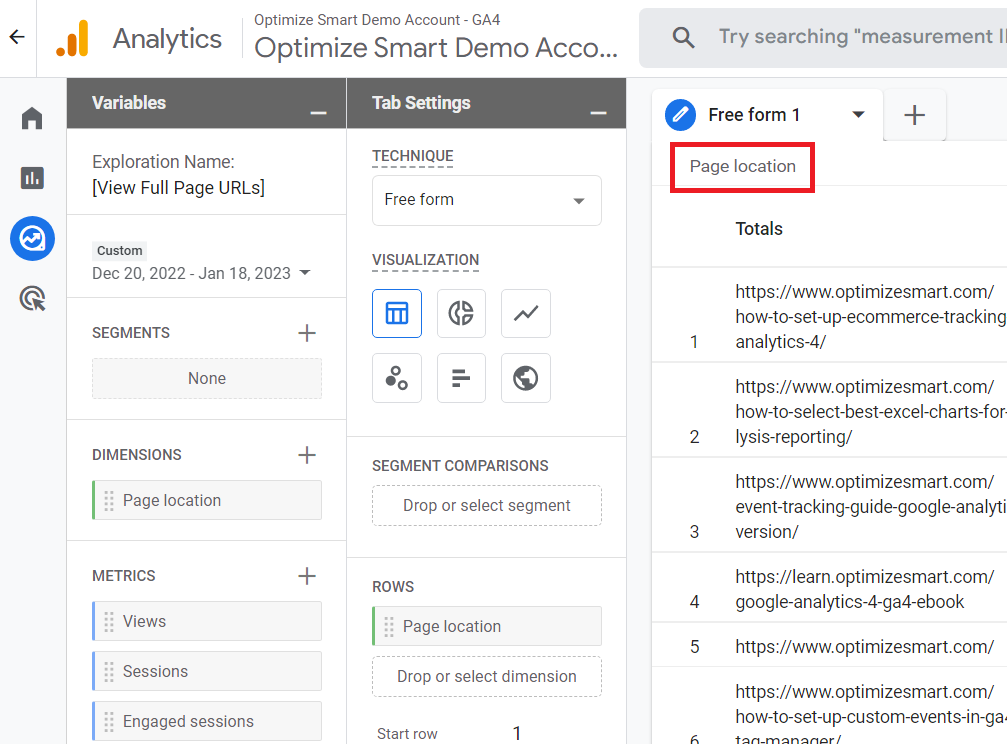Select the table visualization

(x=397, y=313)
